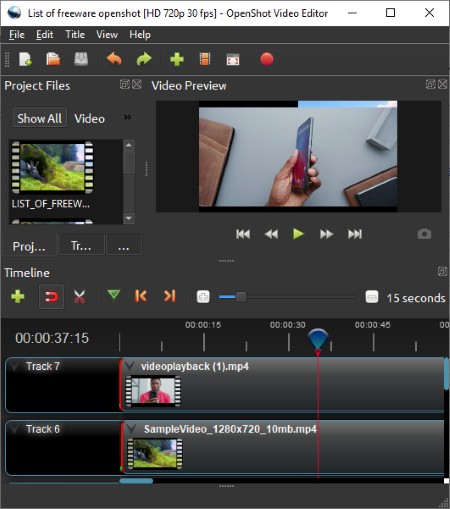Save the project using the toolbar icon
Screen dimensions: 450x509
coord(81,60)
